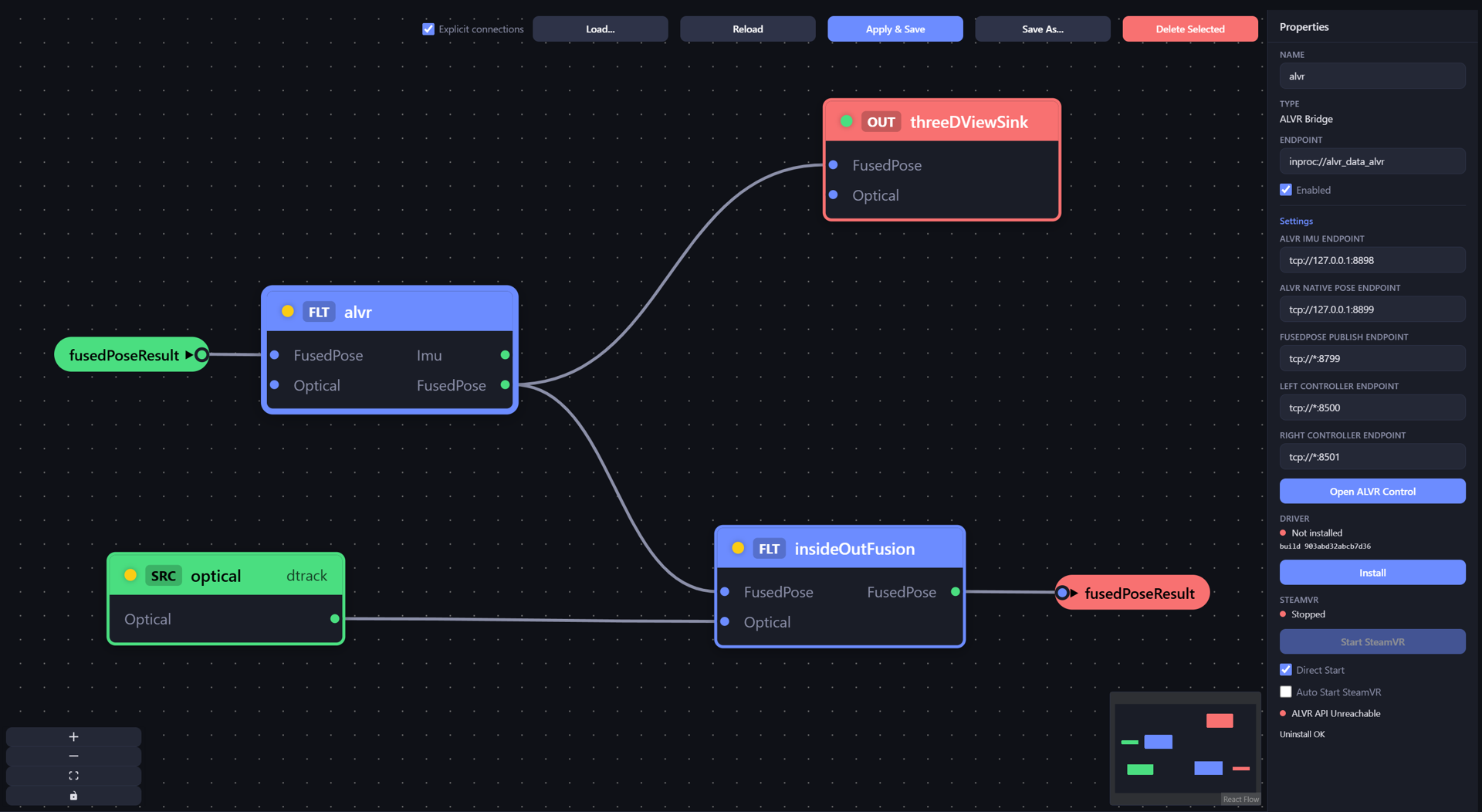1482x812 pixels.
Task: Click the minimap overview panel
Action: point(1185,748)
